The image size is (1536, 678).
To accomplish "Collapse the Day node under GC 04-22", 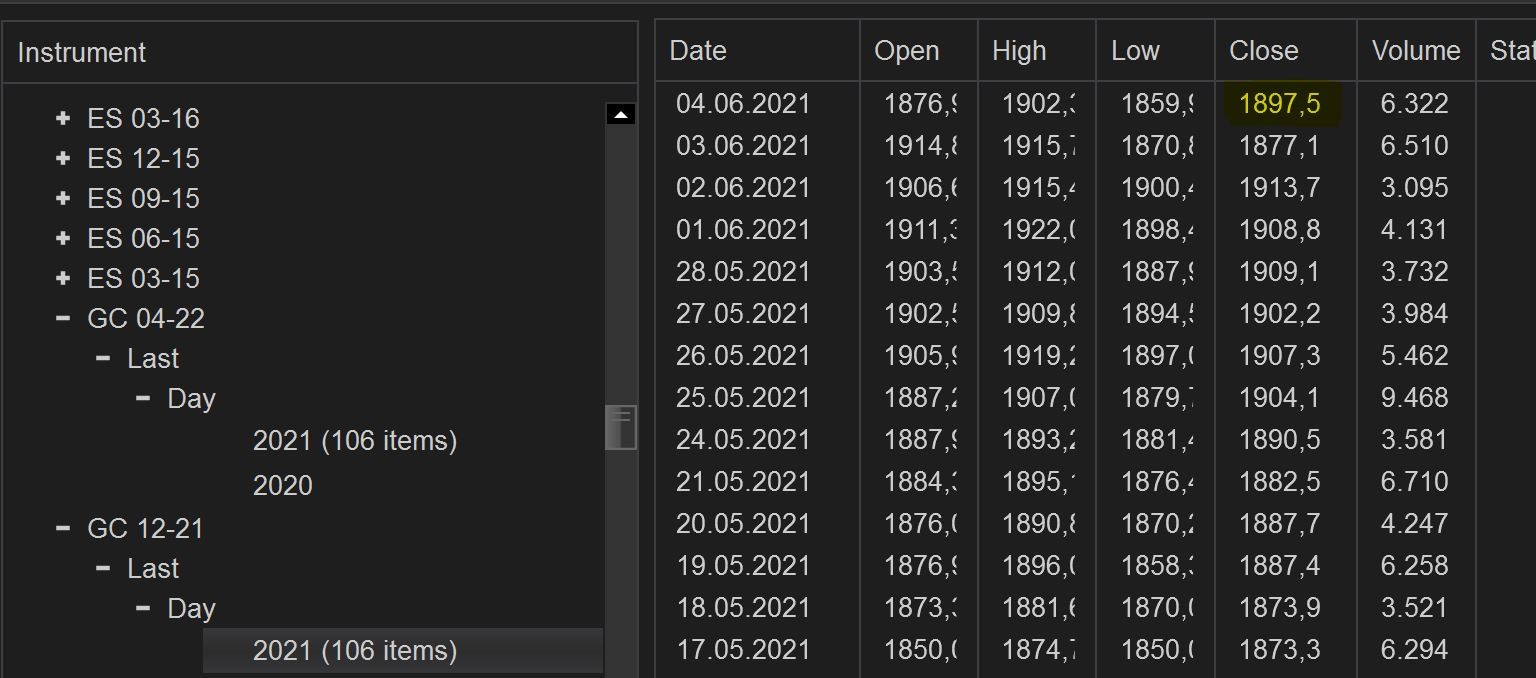I will (143, 398).
